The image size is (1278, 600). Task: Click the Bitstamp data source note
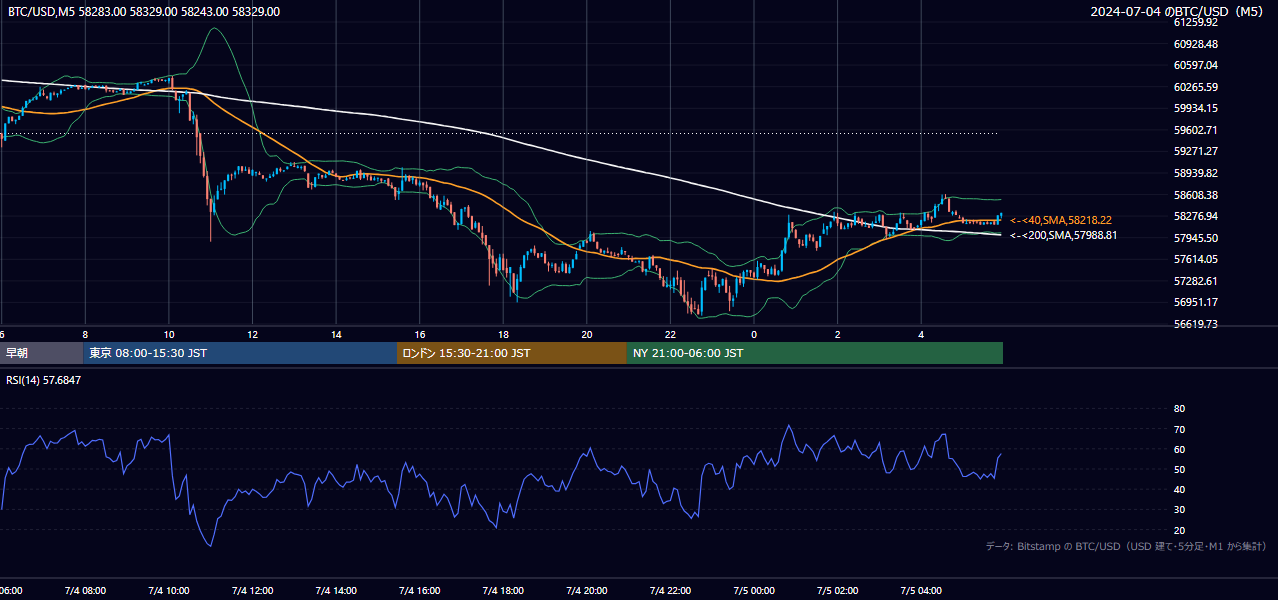tap(1126, 546)
